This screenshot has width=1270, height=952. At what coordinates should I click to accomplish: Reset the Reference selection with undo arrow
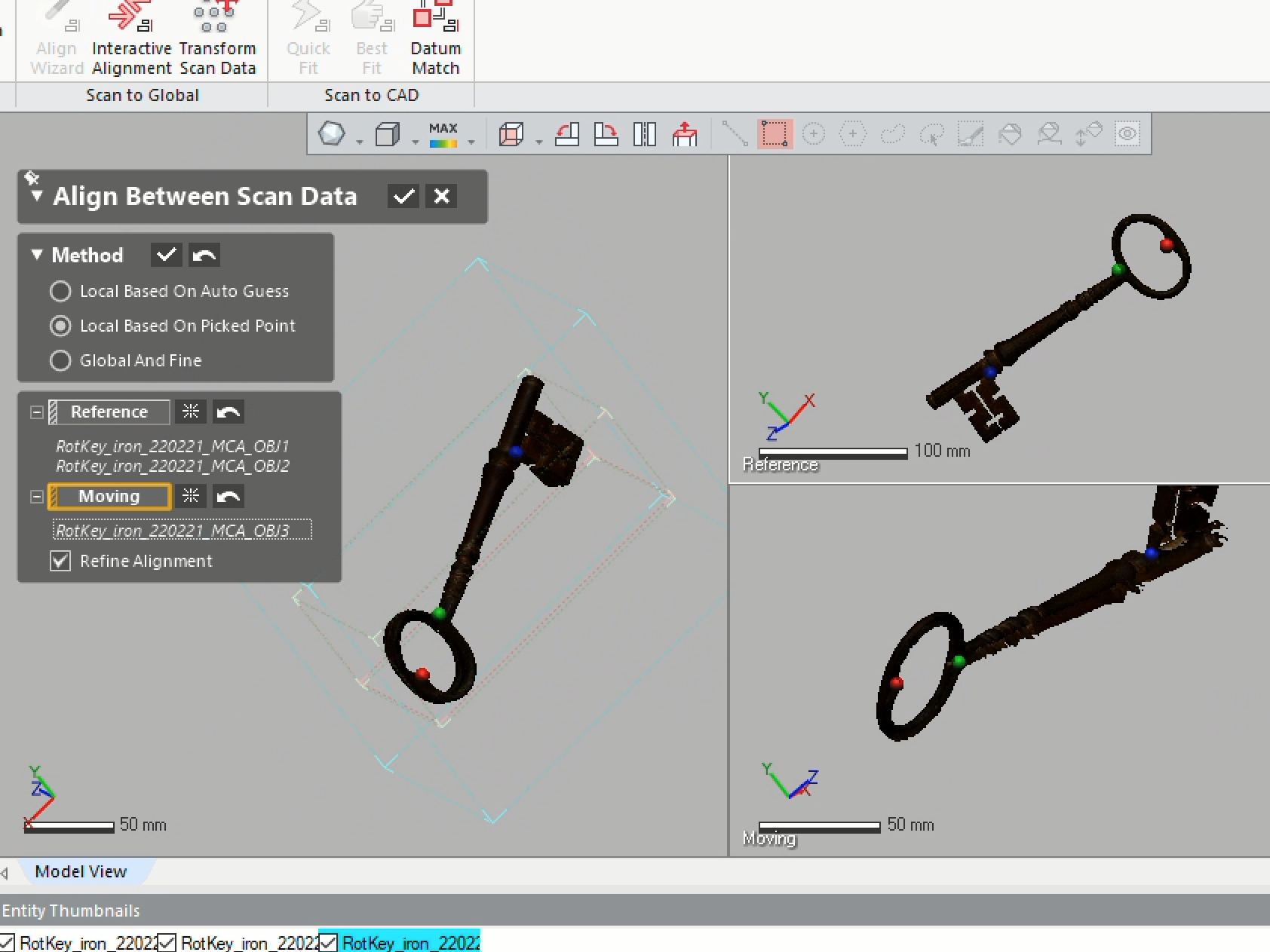(x=228, y=412)
